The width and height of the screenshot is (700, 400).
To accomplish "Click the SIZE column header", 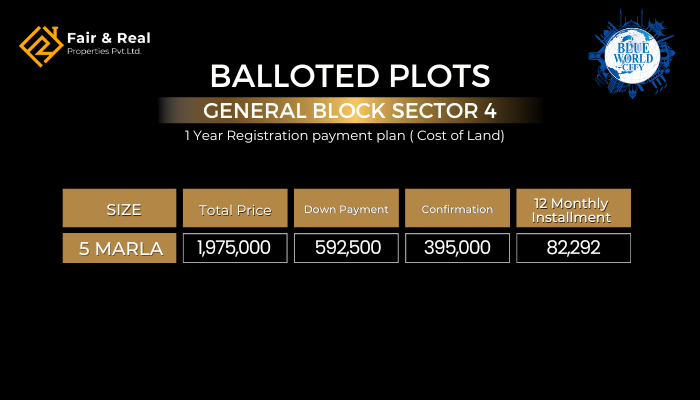I will [x=120, y=209].
